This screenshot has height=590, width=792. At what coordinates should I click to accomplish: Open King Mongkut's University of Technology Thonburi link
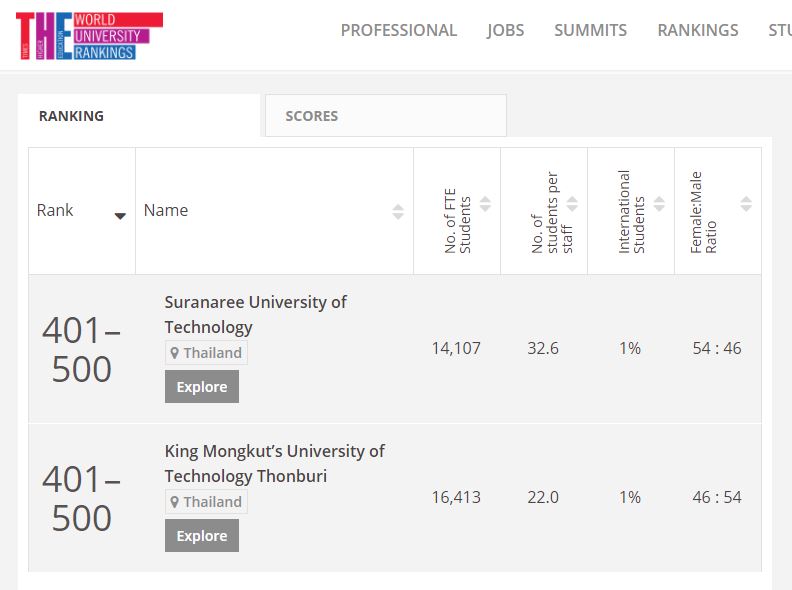(x=274, y=463)
